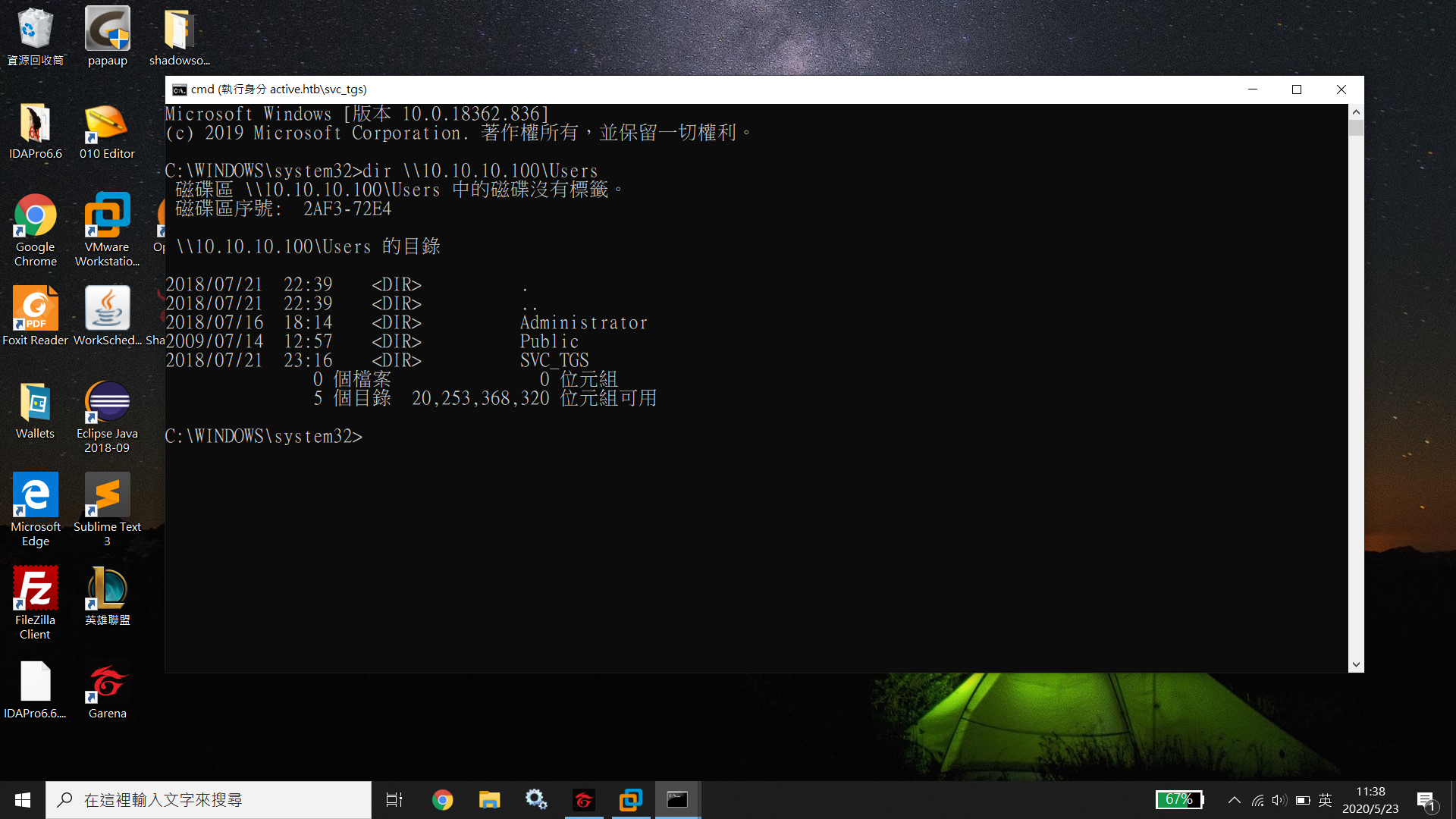This screenshot has width=1456, height=819.
Task: Click the dir \\10.10.10.100\Users command text
Action: click(x=480, y=171)
